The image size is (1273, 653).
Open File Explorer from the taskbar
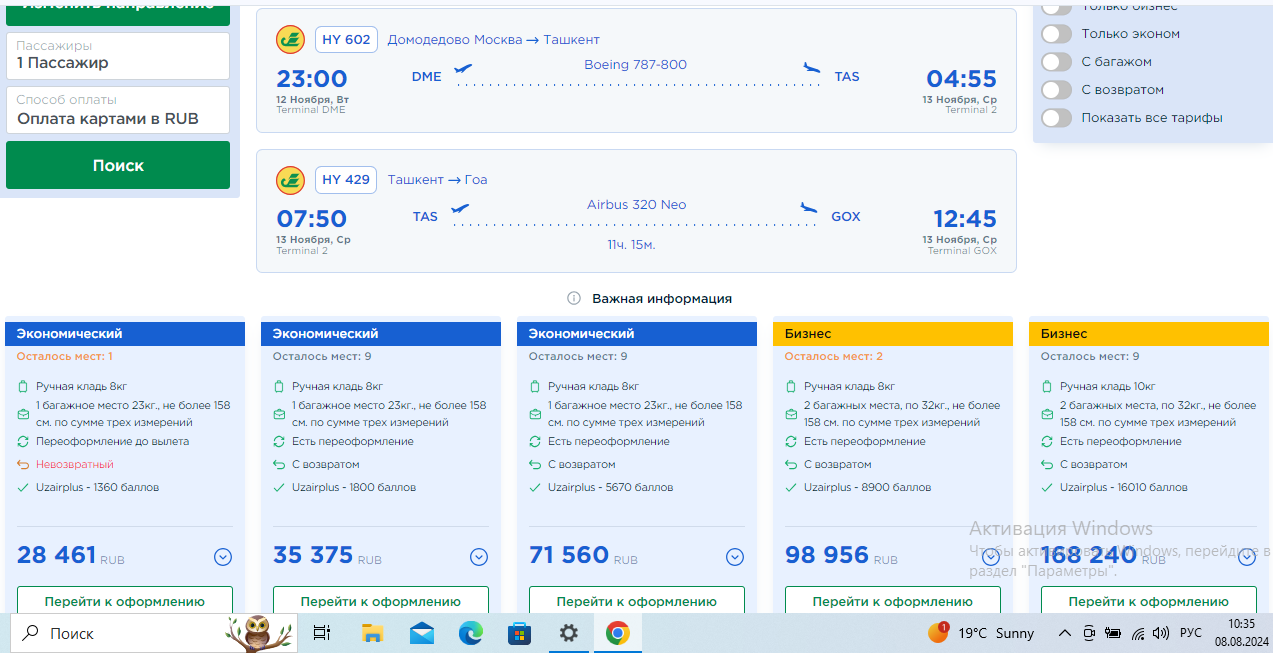pos(372,633)
